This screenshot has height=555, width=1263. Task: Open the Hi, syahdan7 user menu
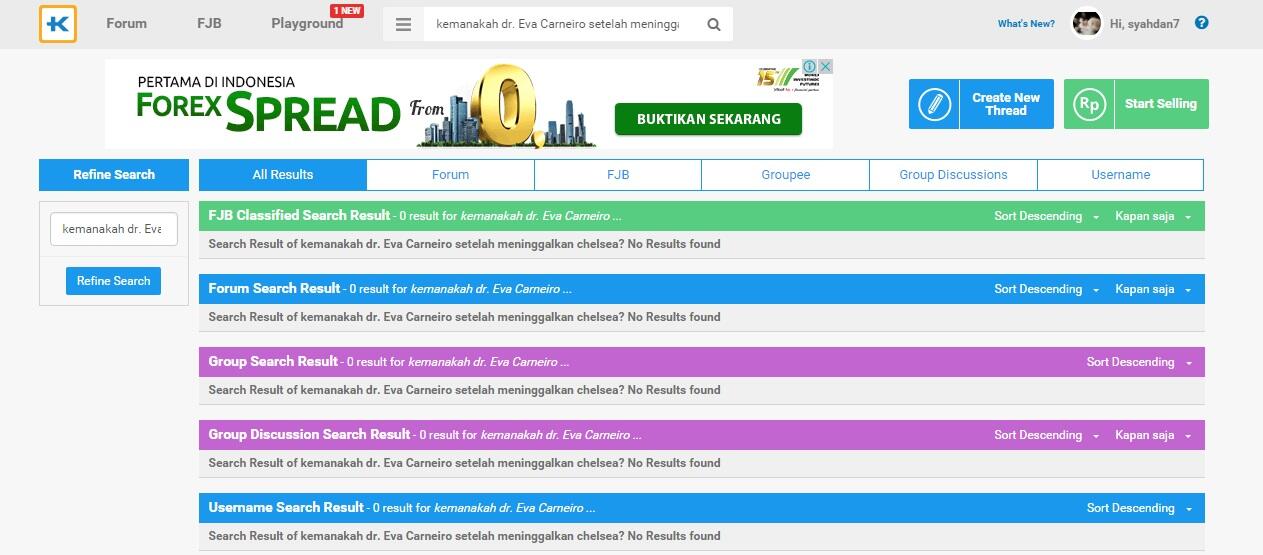tap(1144, 24)
